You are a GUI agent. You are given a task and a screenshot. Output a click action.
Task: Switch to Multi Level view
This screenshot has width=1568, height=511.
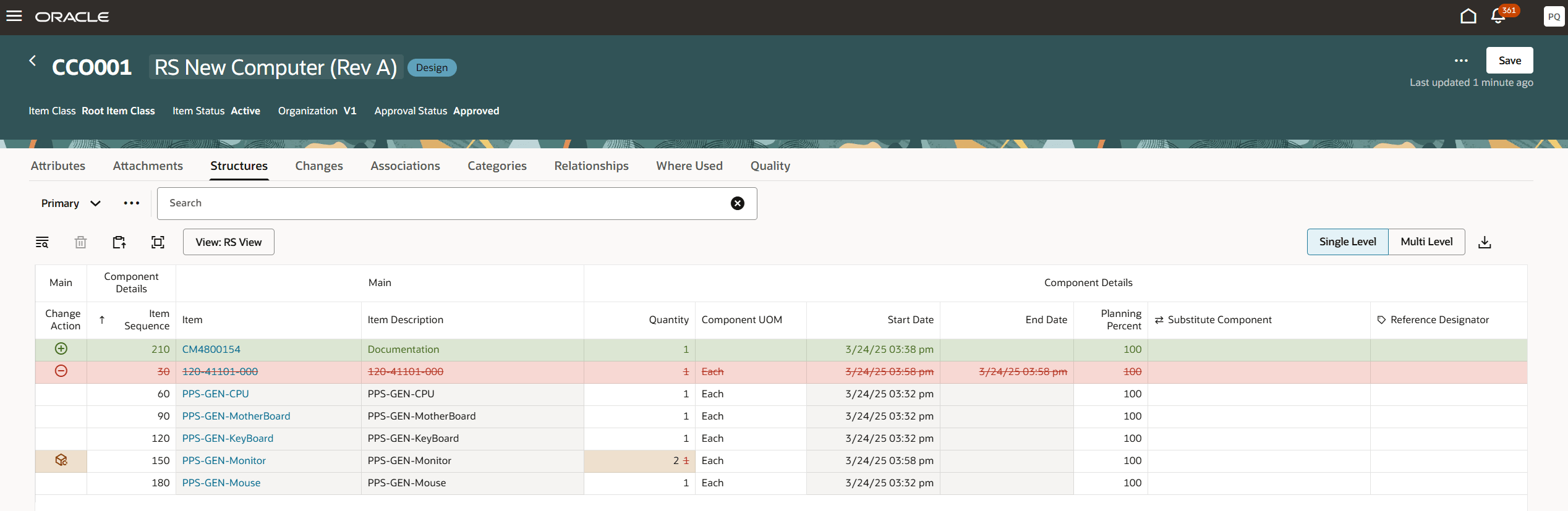tap(1426, 242)
